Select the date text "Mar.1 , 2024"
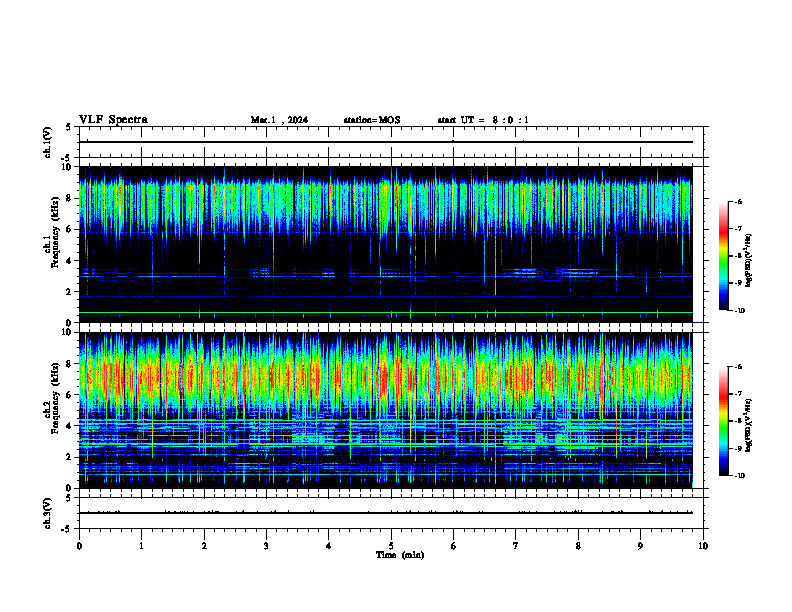Image resolution: width=792 pixels, height=612 pixels. click(x=279, y=120)
